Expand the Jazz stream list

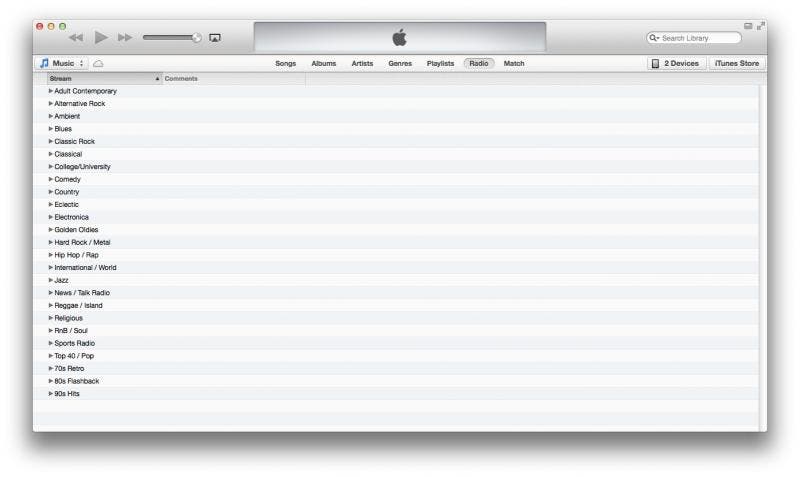pyautogui.click(x=51, y=280)
